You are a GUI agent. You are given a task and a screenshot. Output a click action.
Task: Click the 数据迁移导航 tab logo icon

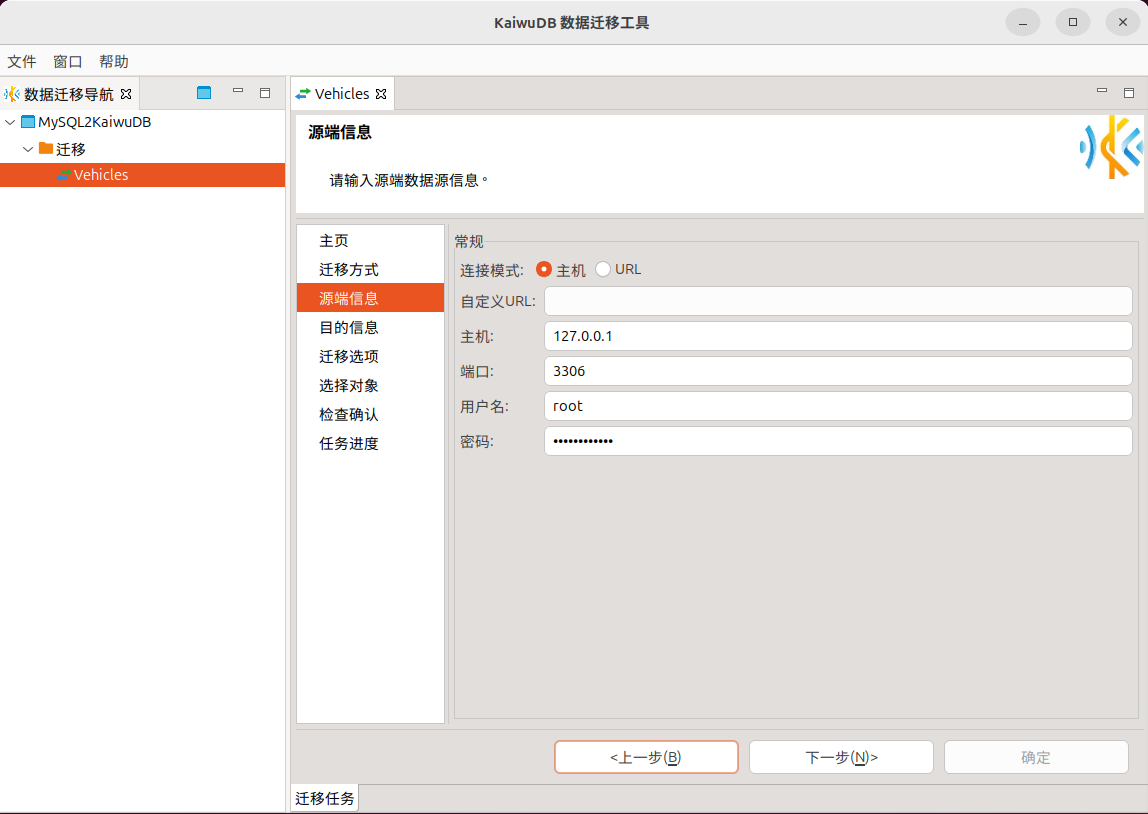tap(12, 94)
